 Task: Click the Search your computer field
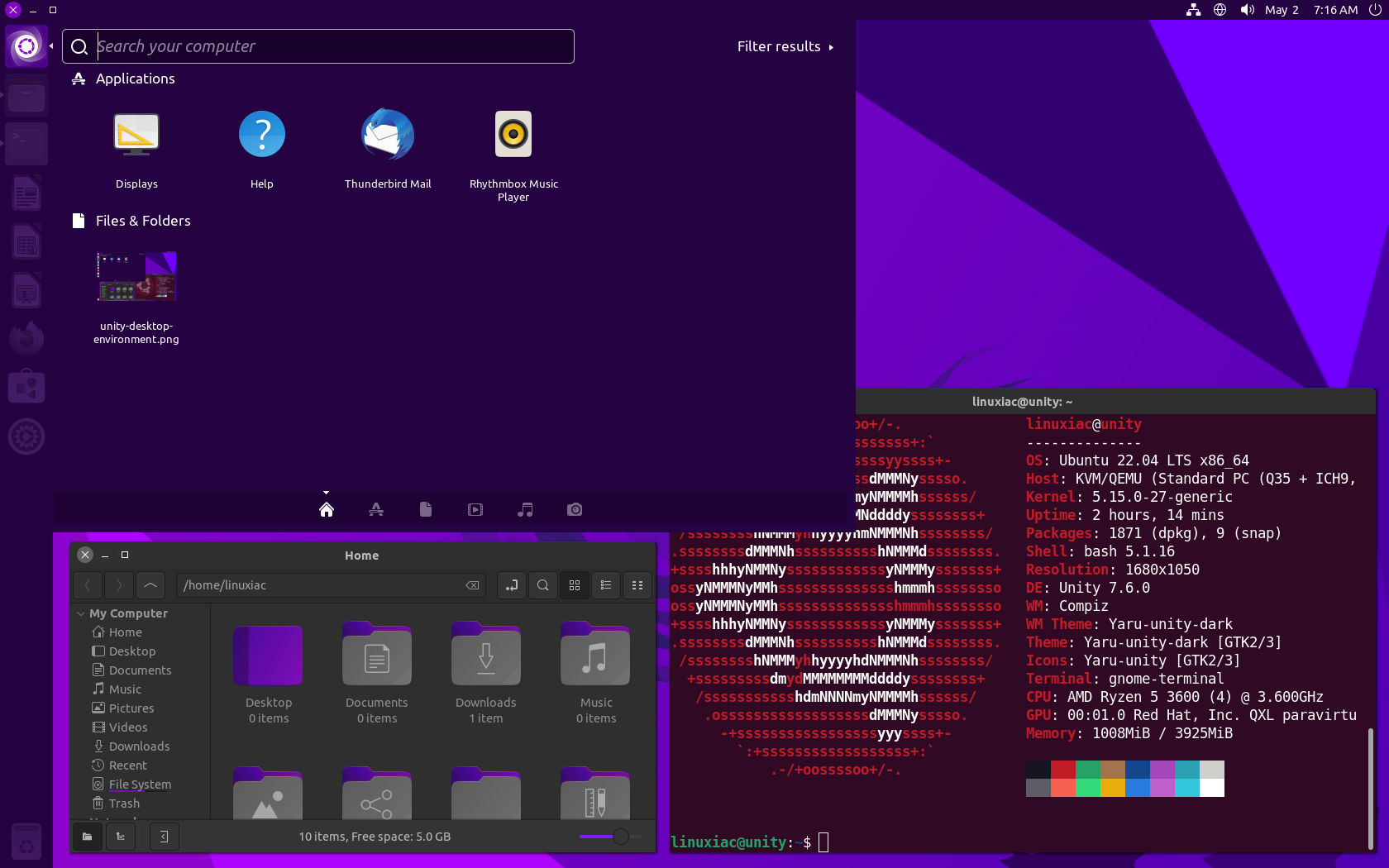(318, 46)
